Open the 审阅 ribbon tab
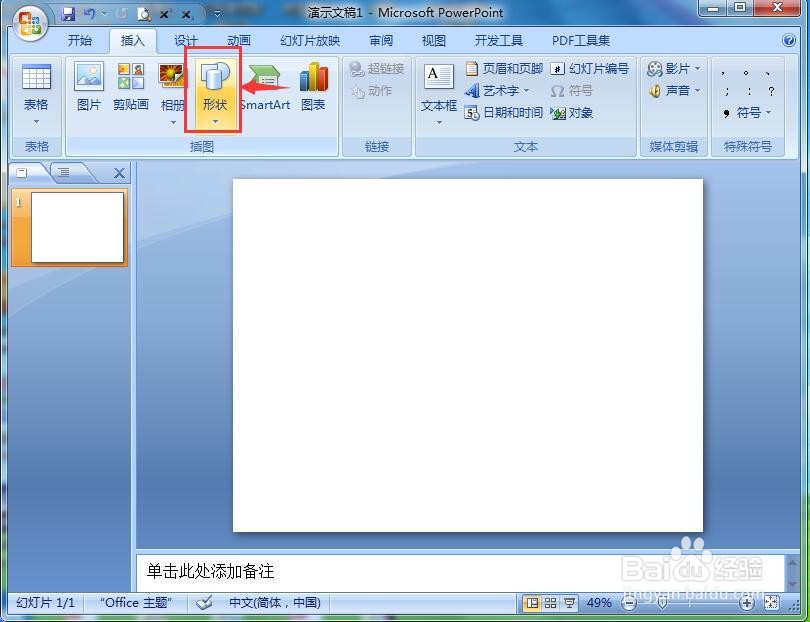 381,40
